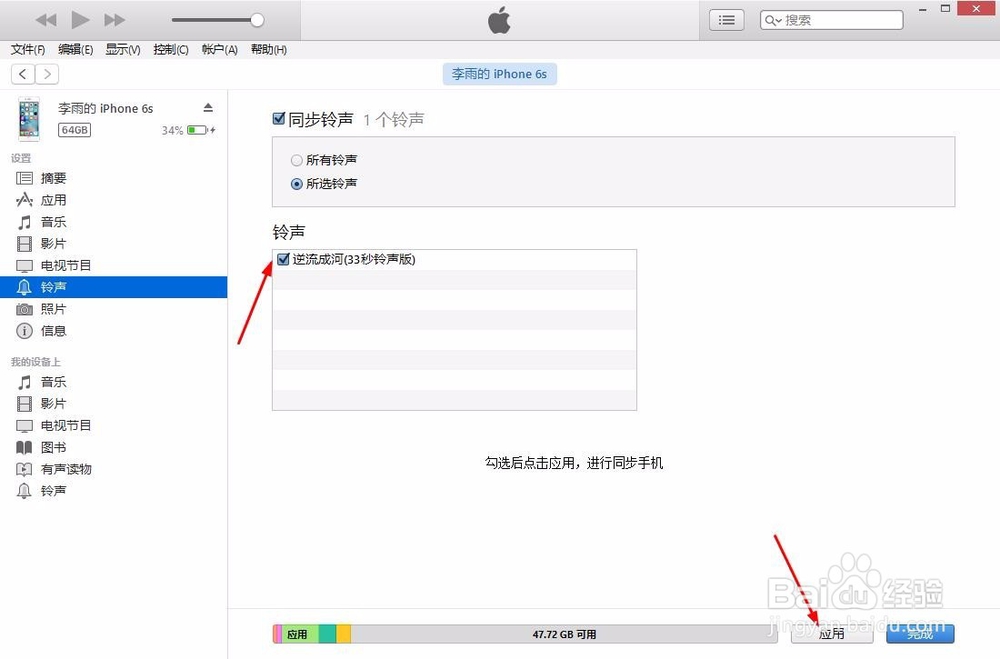Uncheck the 逆流成河 ringtone
The width and height of the screenshot is (1000, 659).
click(282, 258)
